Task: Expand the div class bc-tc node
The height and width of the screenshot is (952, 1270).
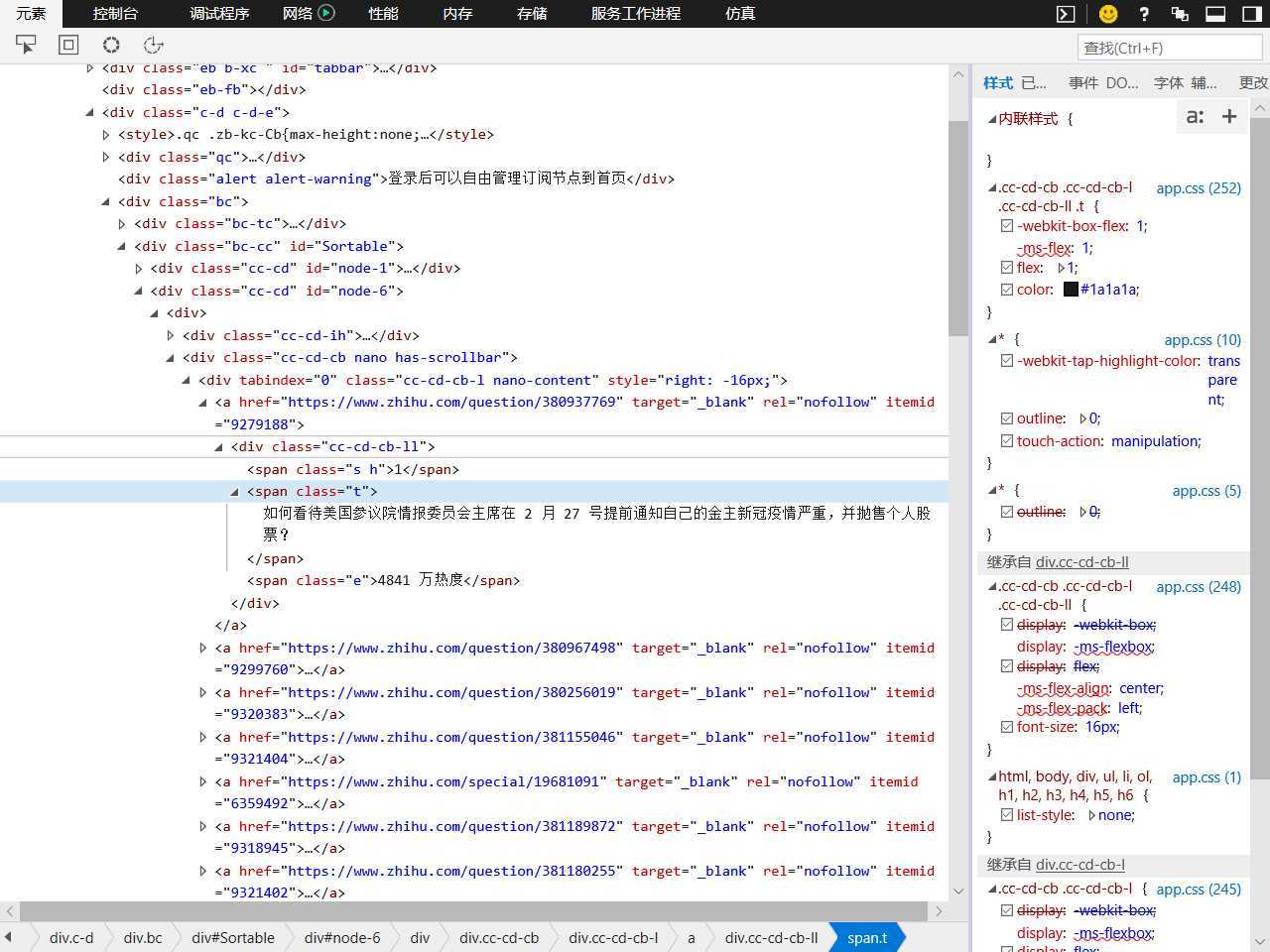Action: tap(122, 223)
